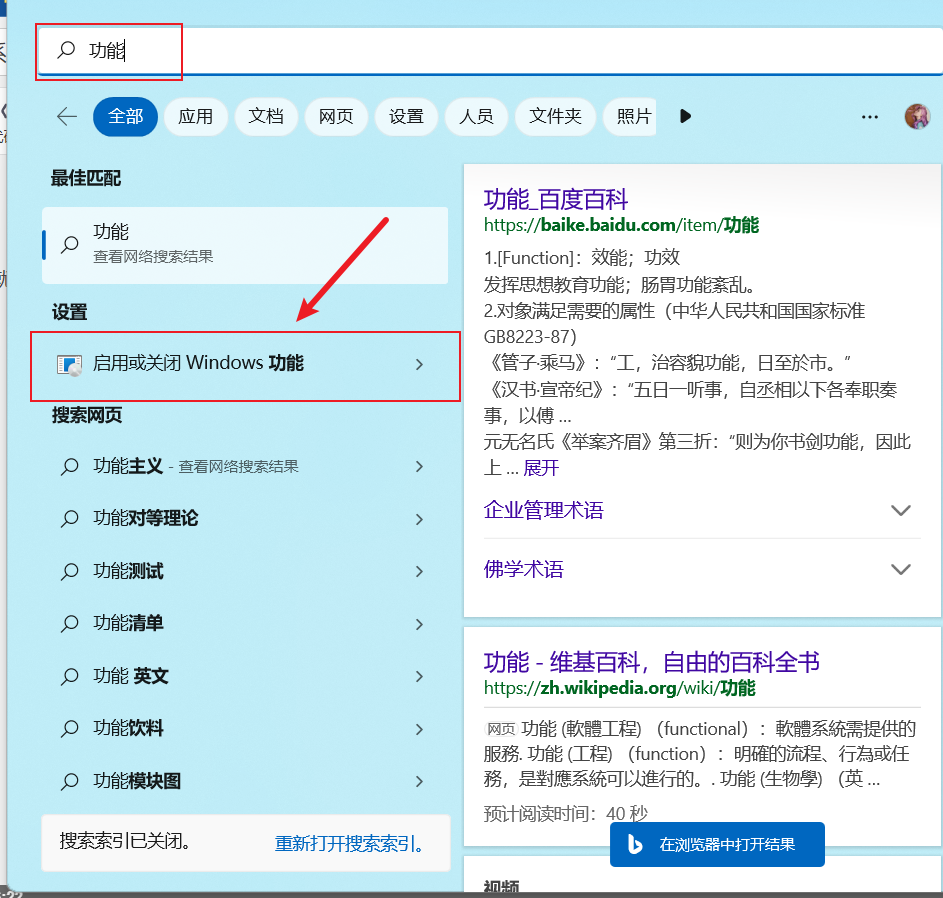Click 在浏览器中打开结果 button
This screenshot has height=898, width=943.
[717, 844]
